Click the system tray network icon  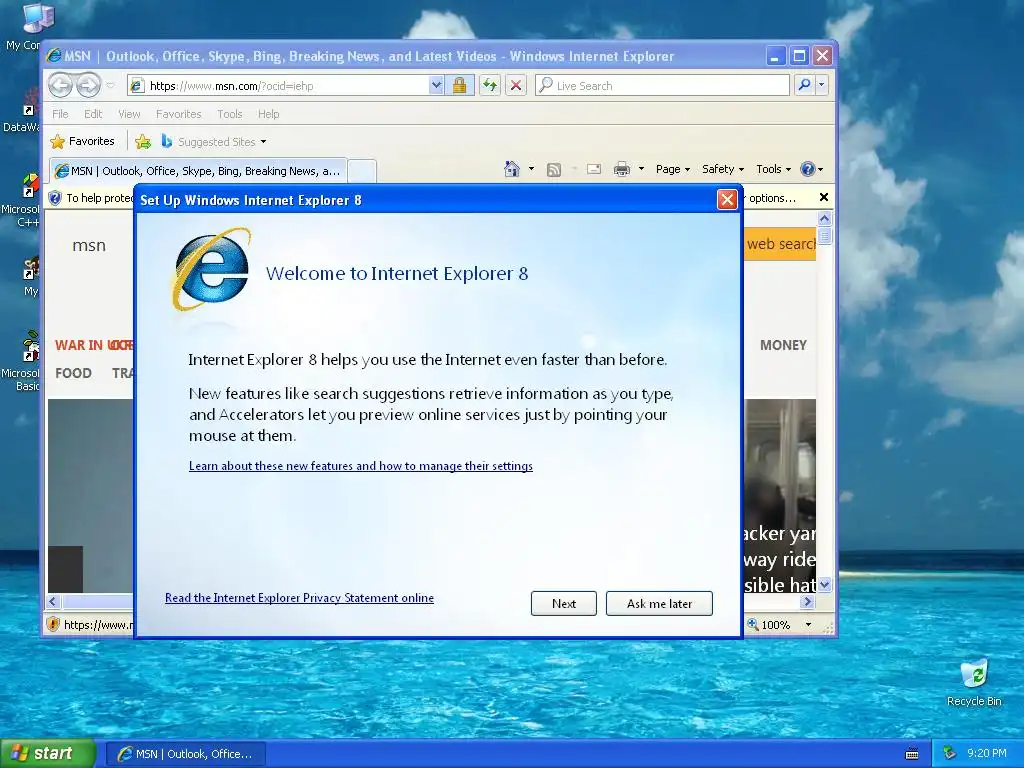coord(949,754)
